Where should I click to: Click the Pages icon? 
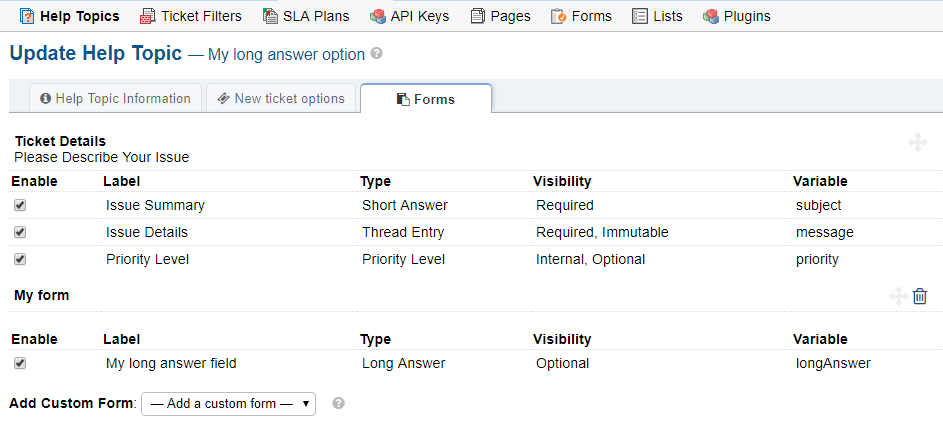pyautogui.click(x=478, y=16)
